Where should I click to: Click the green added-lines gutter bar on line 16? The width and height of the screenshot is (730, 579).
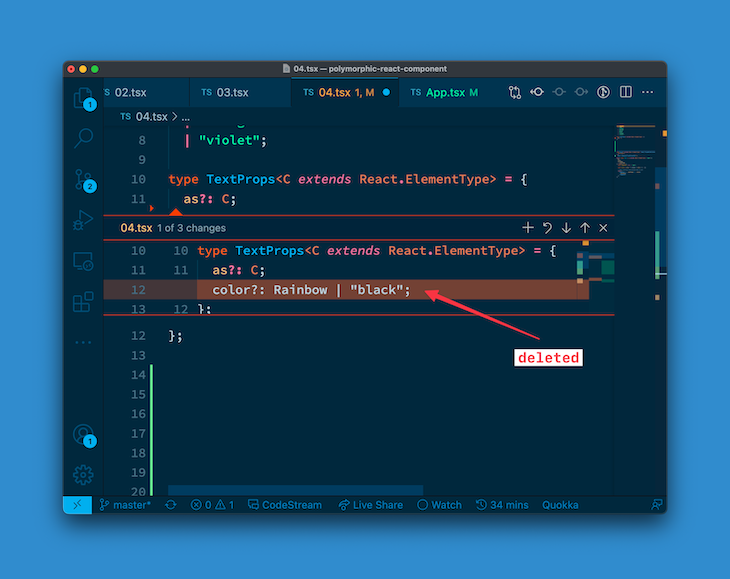[151, 414]
